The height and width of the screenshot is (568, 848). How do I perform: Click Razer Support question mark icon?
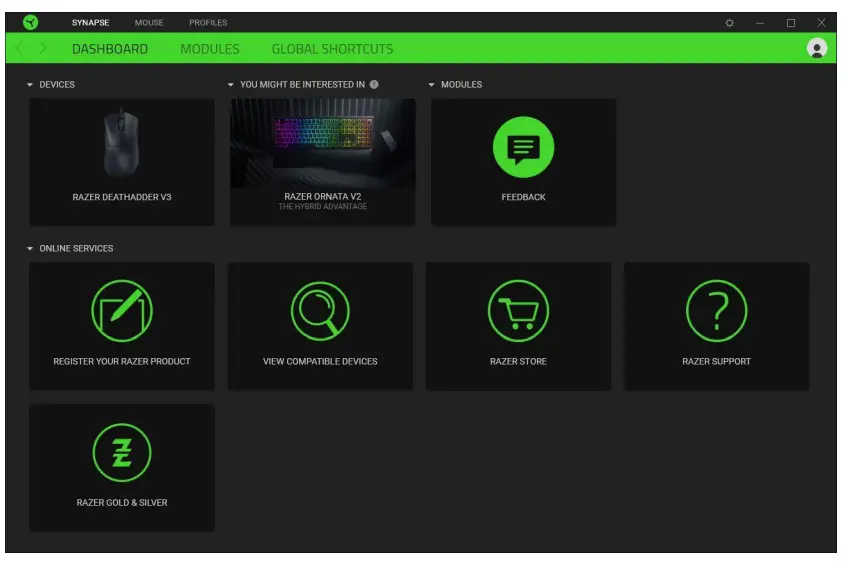point(717,311)
